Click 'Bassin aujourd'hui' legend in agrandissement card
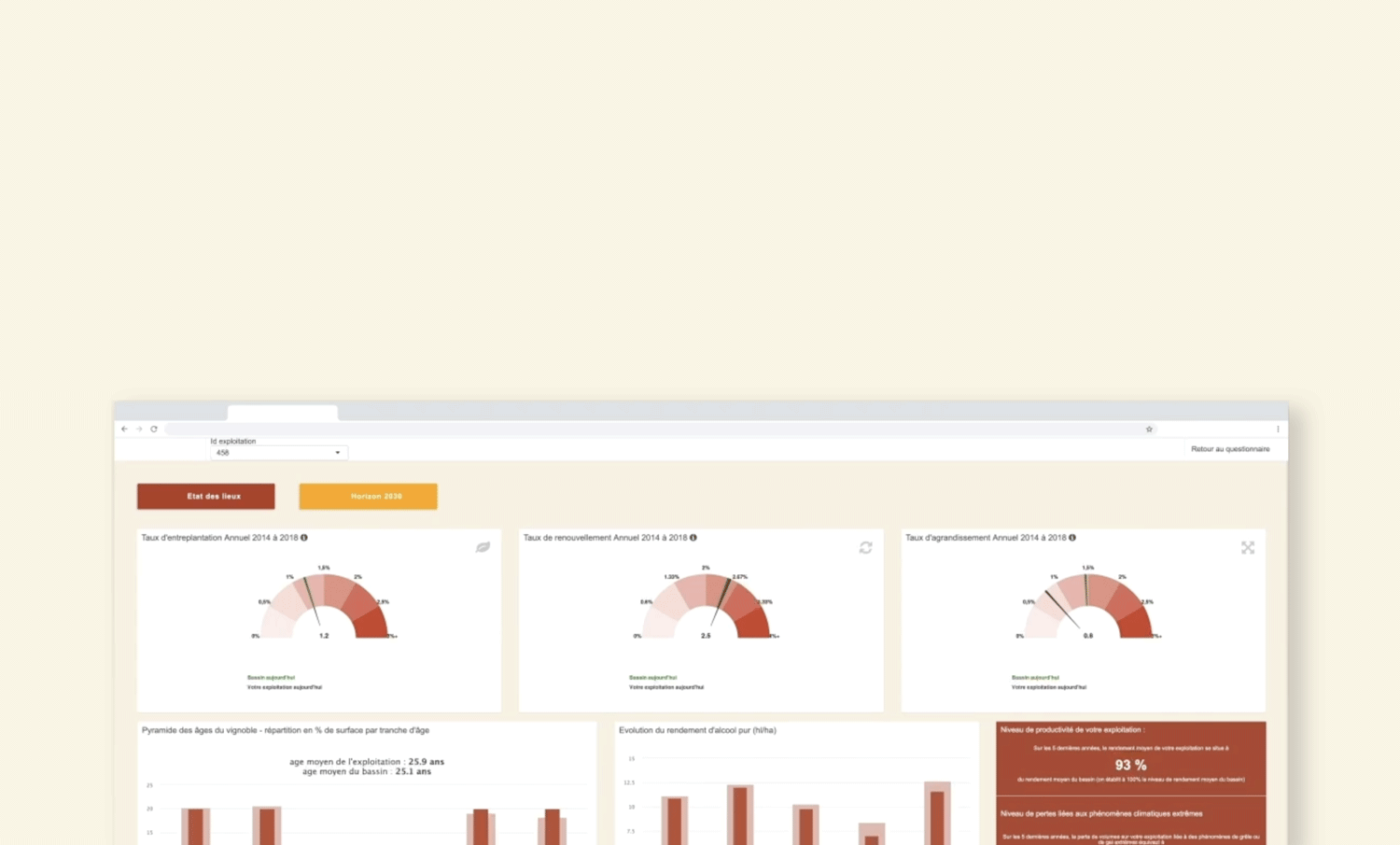 [1035, 678]
